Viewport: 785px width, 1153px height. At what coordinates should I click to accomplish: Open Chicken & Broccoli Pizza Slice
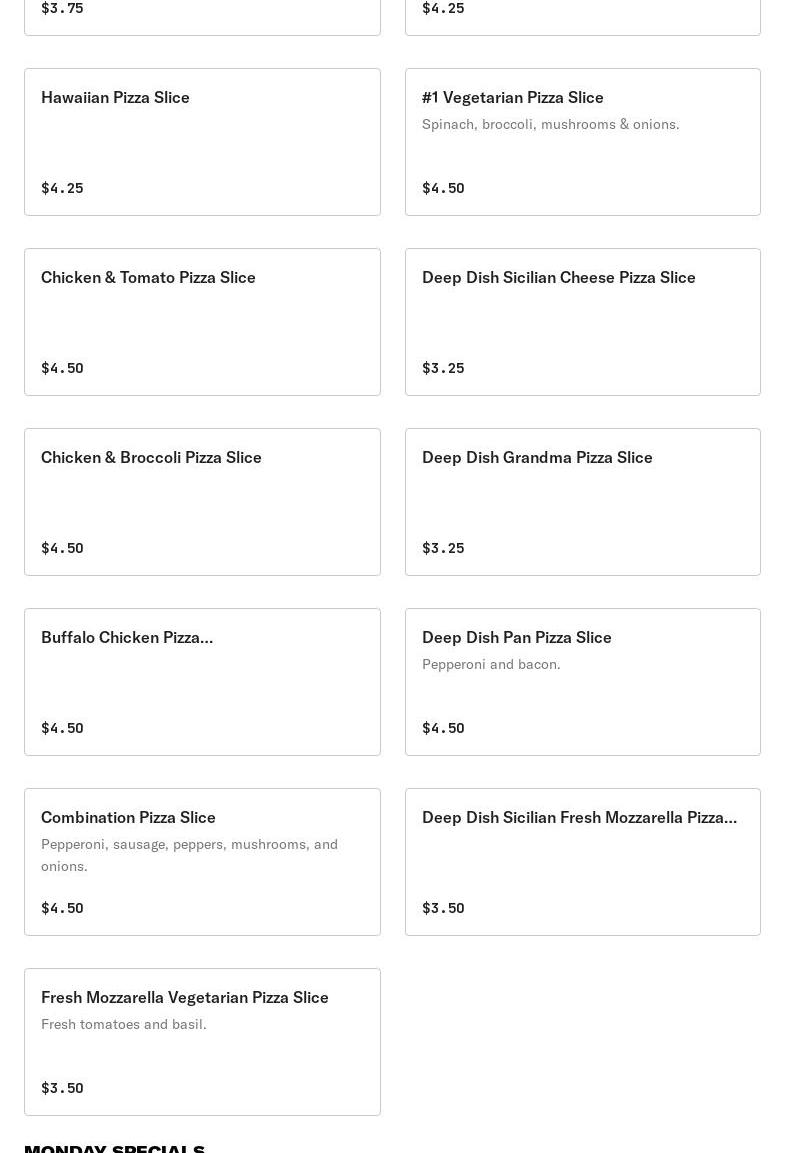pos(202,502)
